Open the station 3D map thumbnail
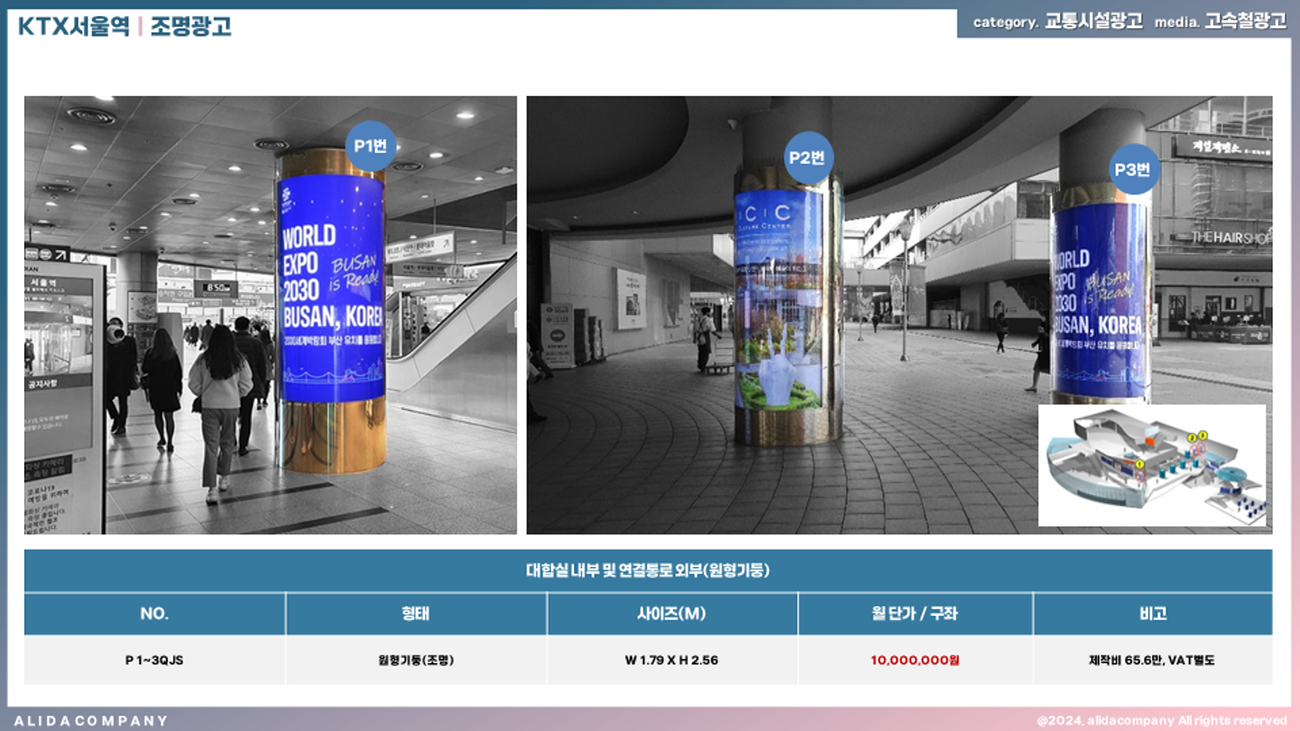Image resolution: width=1300 pixels, height=731 pixels. 1152,465
